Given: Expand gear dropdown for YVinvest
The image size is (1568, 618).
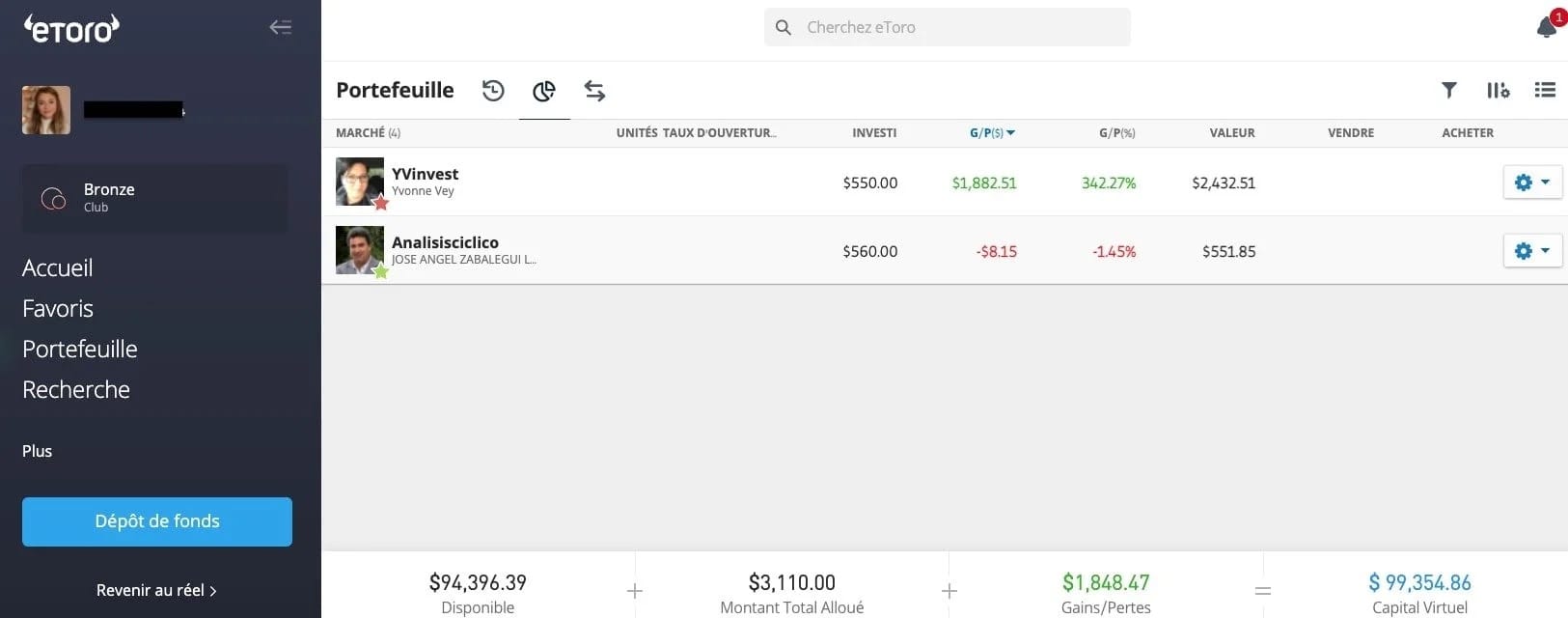Looking at the screenshot, I should tap(1531, 183).
